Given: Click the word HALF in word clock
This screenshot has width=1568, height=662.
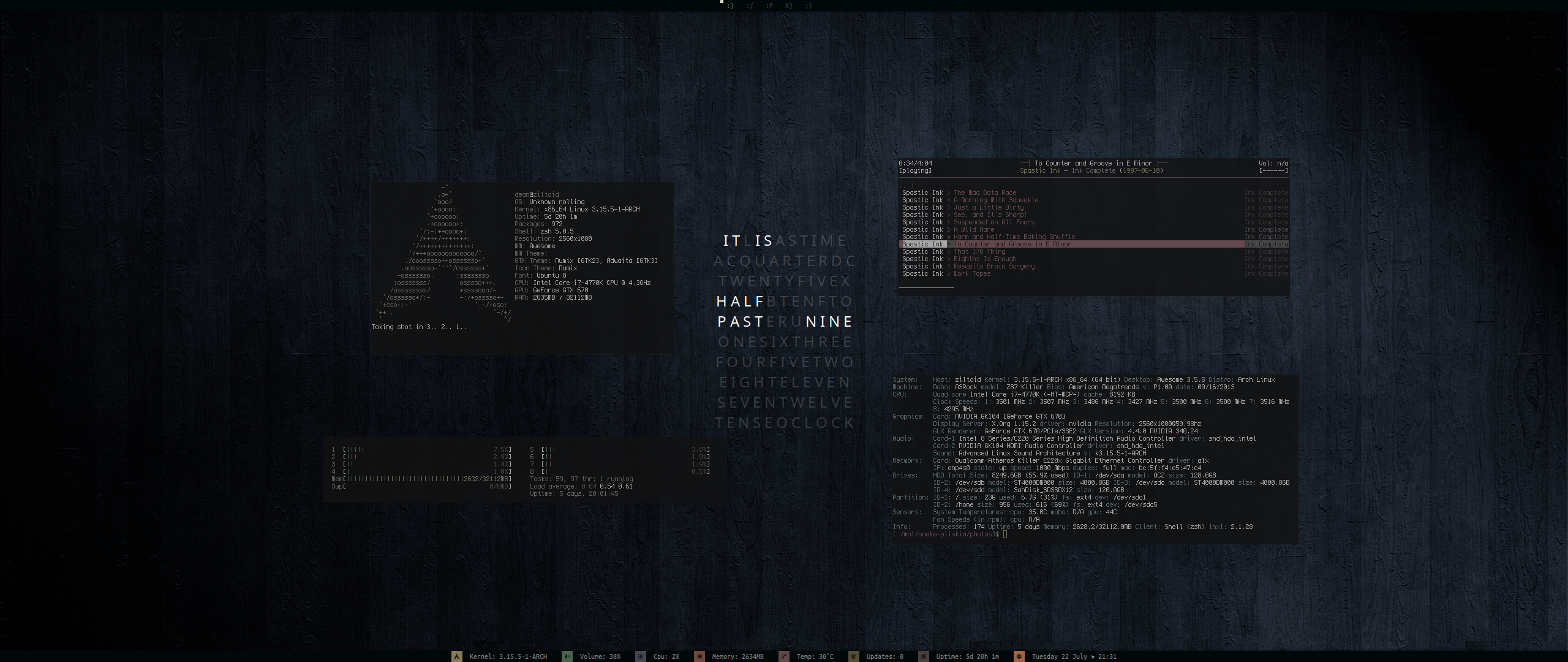Looking at the screenshot, I should pos(741,302).
